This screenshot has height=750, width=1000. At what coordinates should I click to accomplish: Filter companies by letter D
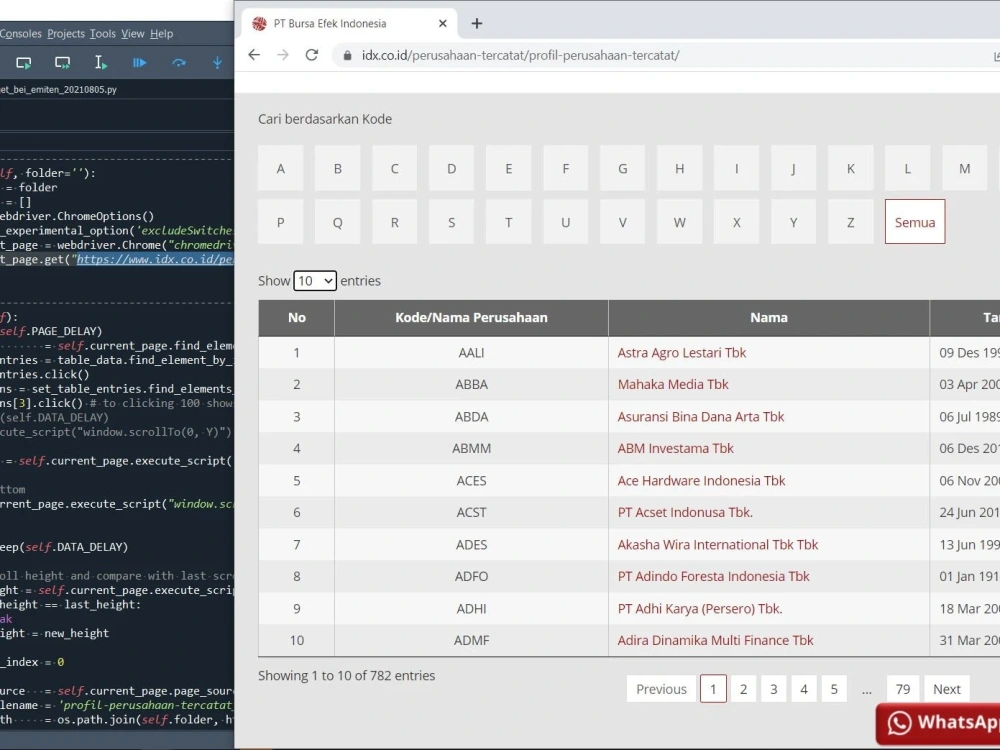(x=452, y=168)
